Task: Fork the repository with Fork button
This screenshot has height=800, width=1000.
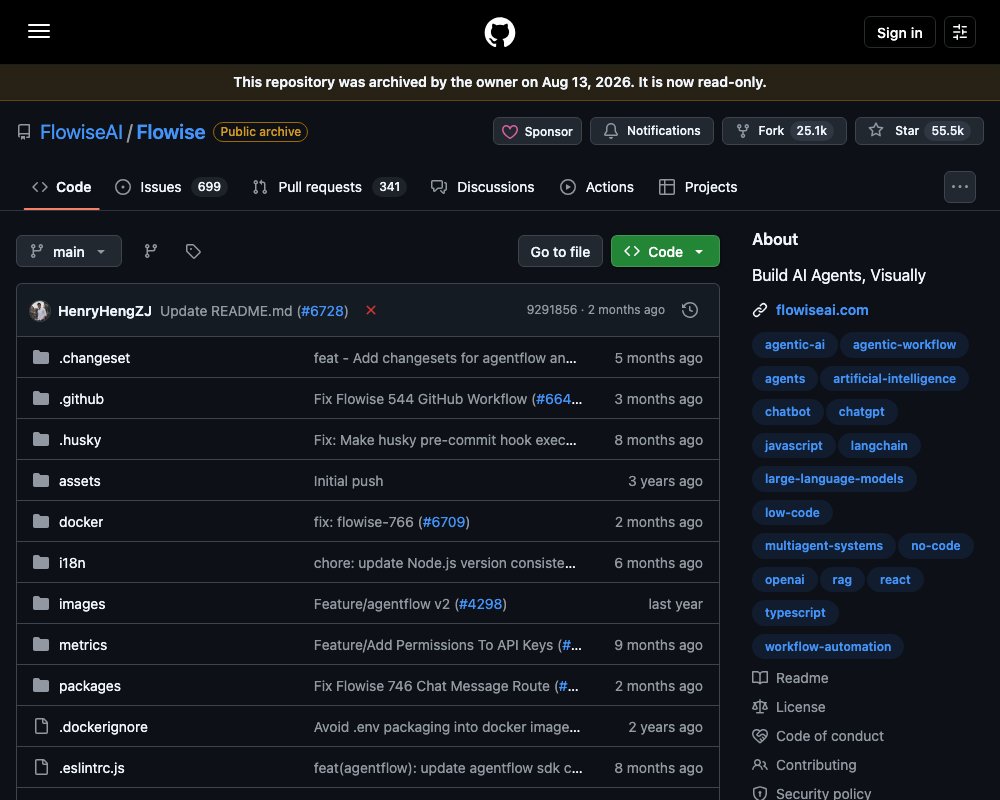Action: pyautogui.click(x=784, y=131)
